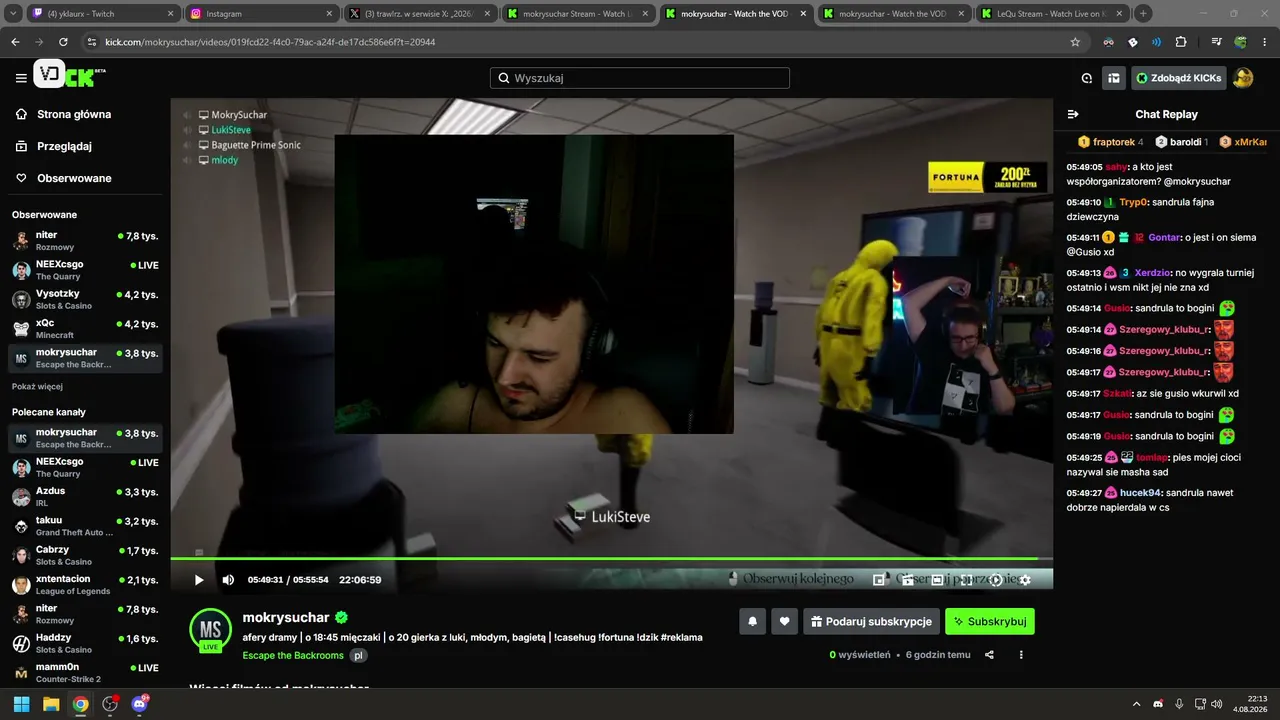Click Podaruj subskrypcje gift button

coord(871,621)
